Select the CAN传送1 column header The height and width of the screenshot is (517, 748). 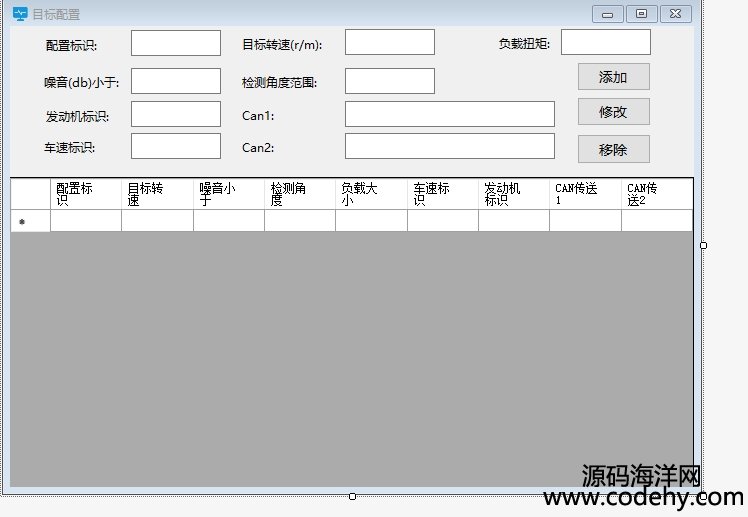click(x=586, y=194)
